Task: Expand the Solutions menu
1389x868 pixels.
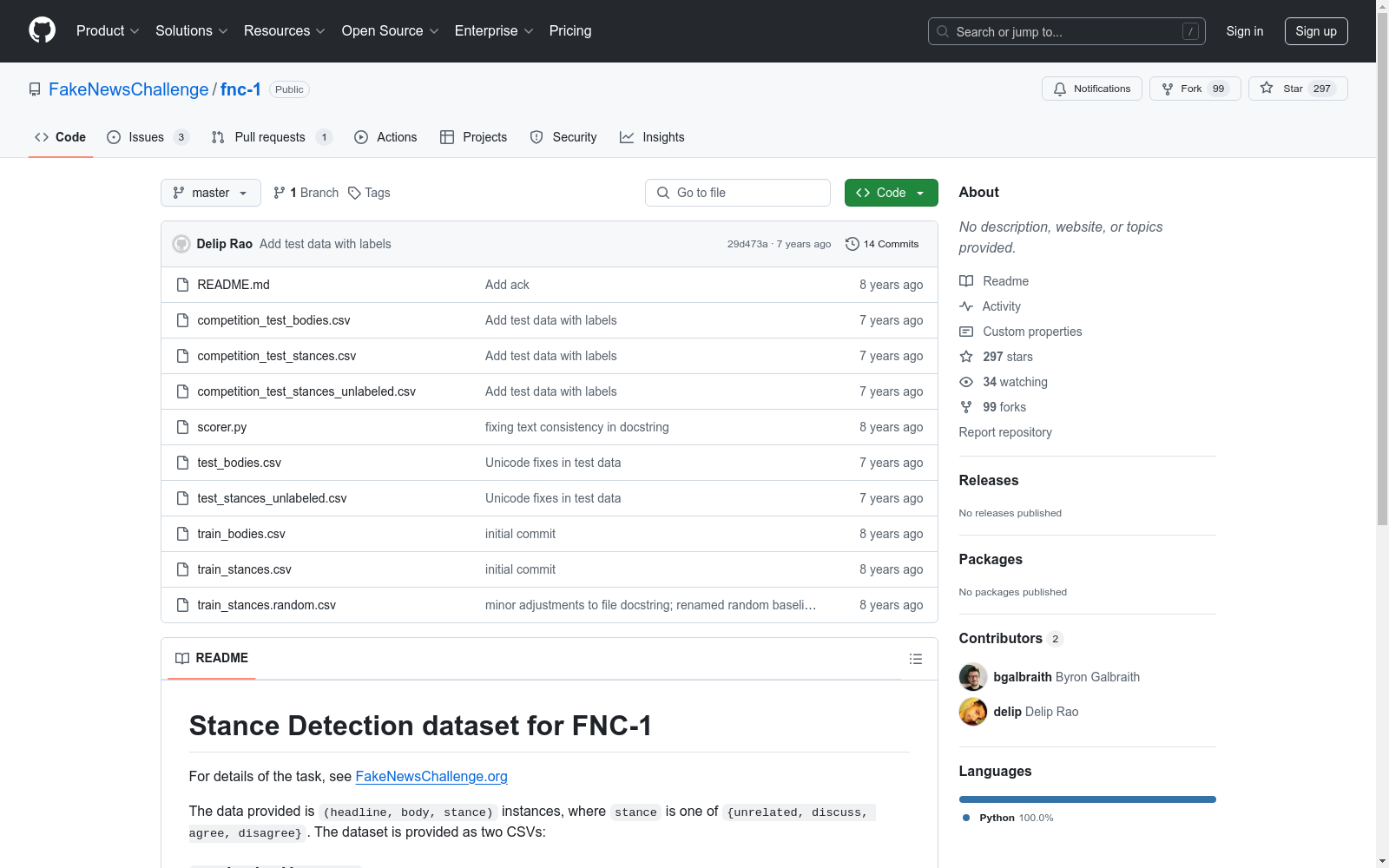Action: pyautogui.click(x=192, y=31)
